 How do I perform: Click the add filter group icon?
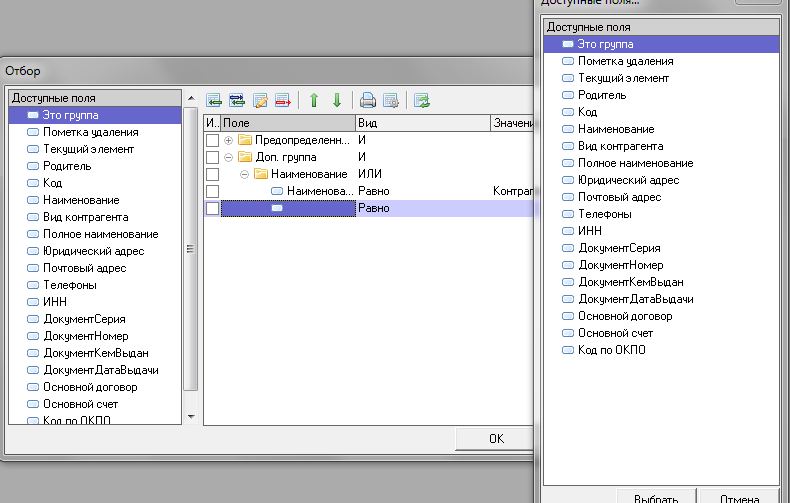pyautogui.click(x=237, y=100)
